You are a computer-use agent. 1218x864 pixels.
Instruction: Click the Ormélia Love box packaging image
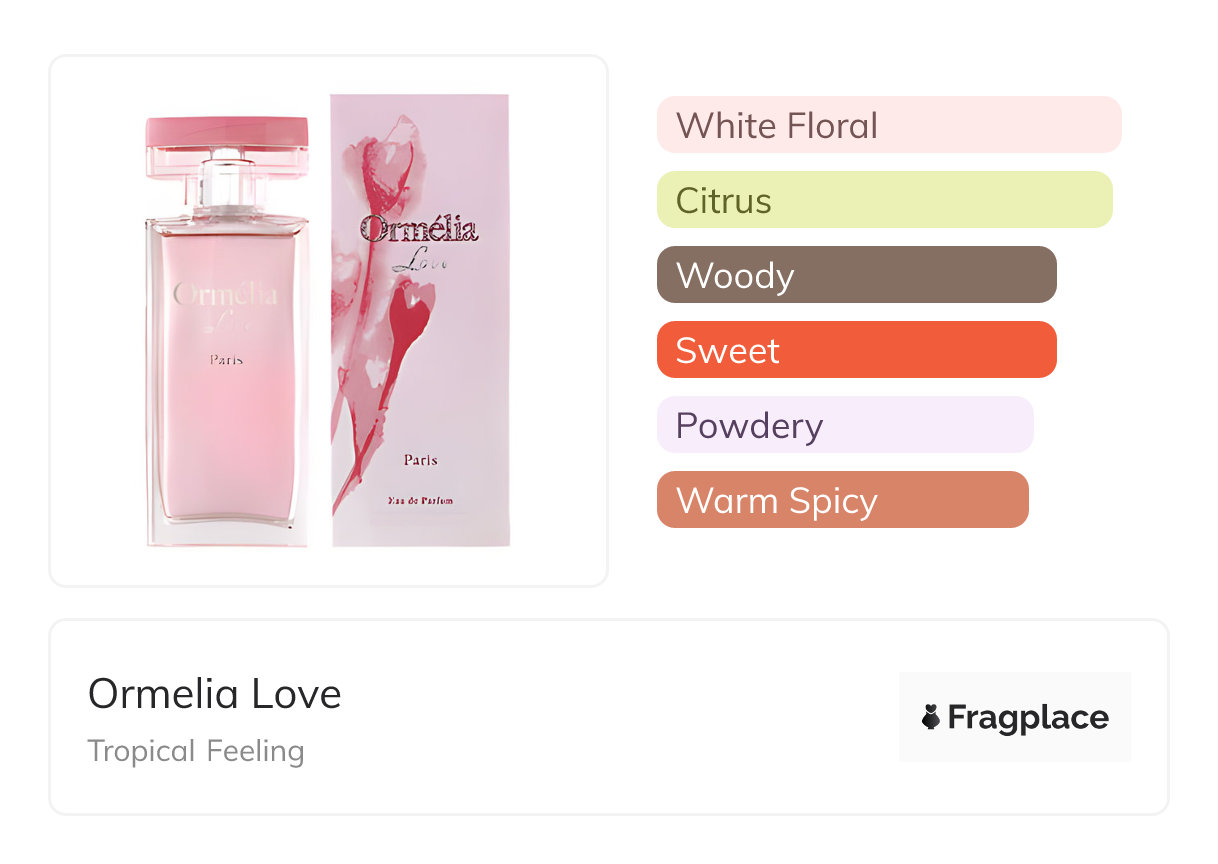(x=420, y=320)
